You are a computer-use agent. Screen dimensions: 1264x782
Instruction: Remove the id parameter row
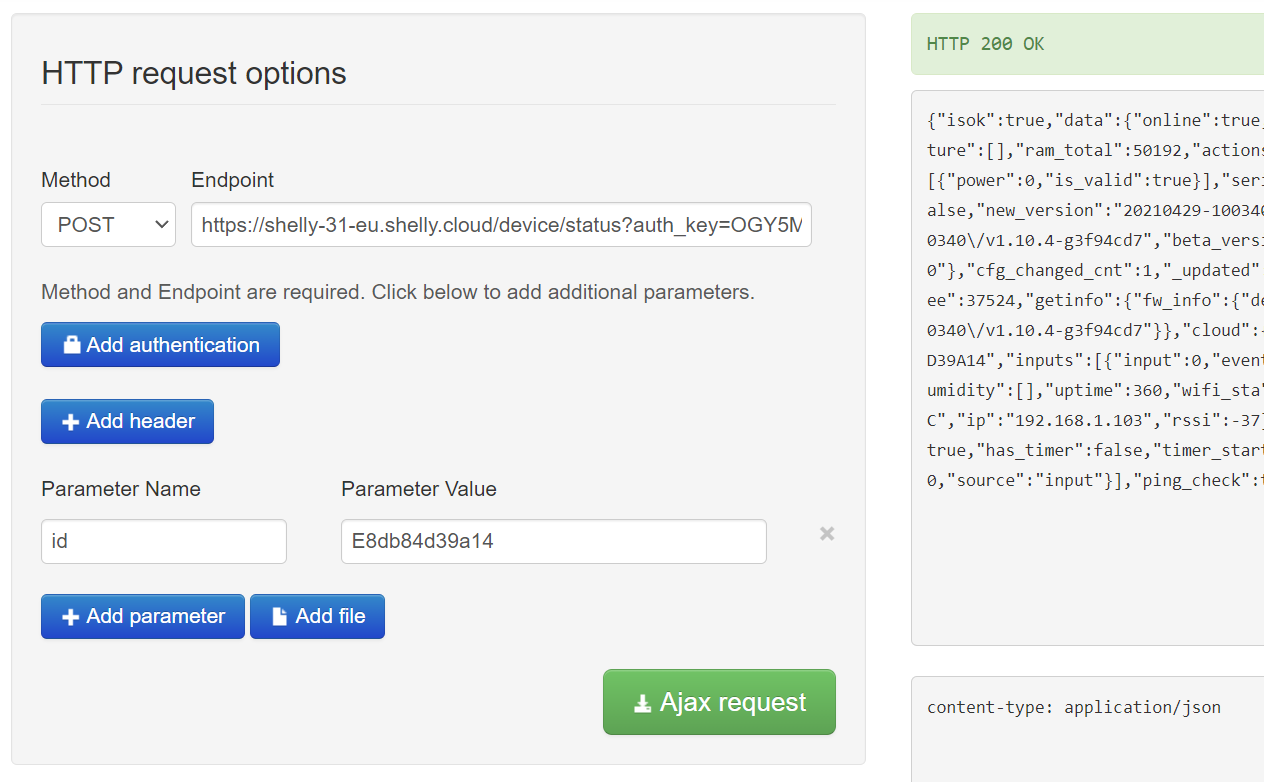pos(827,534)
